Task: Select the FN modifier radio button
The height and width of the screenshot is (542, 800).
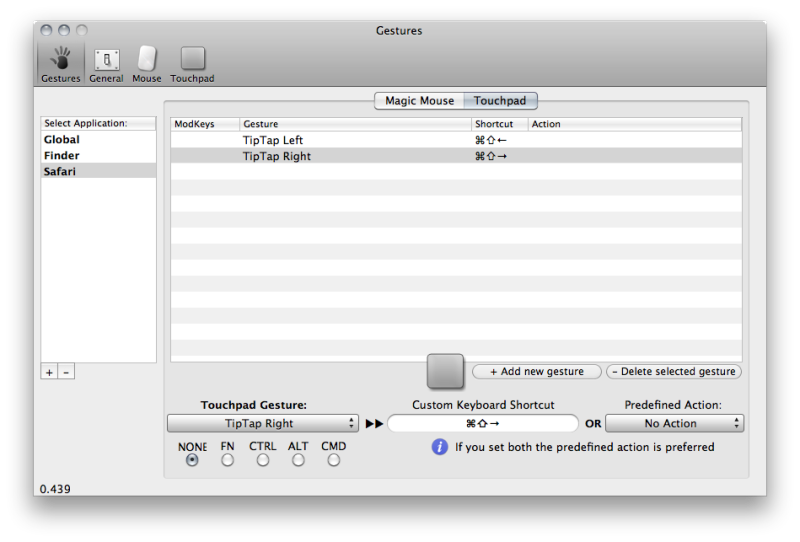Action: point(228,460)
